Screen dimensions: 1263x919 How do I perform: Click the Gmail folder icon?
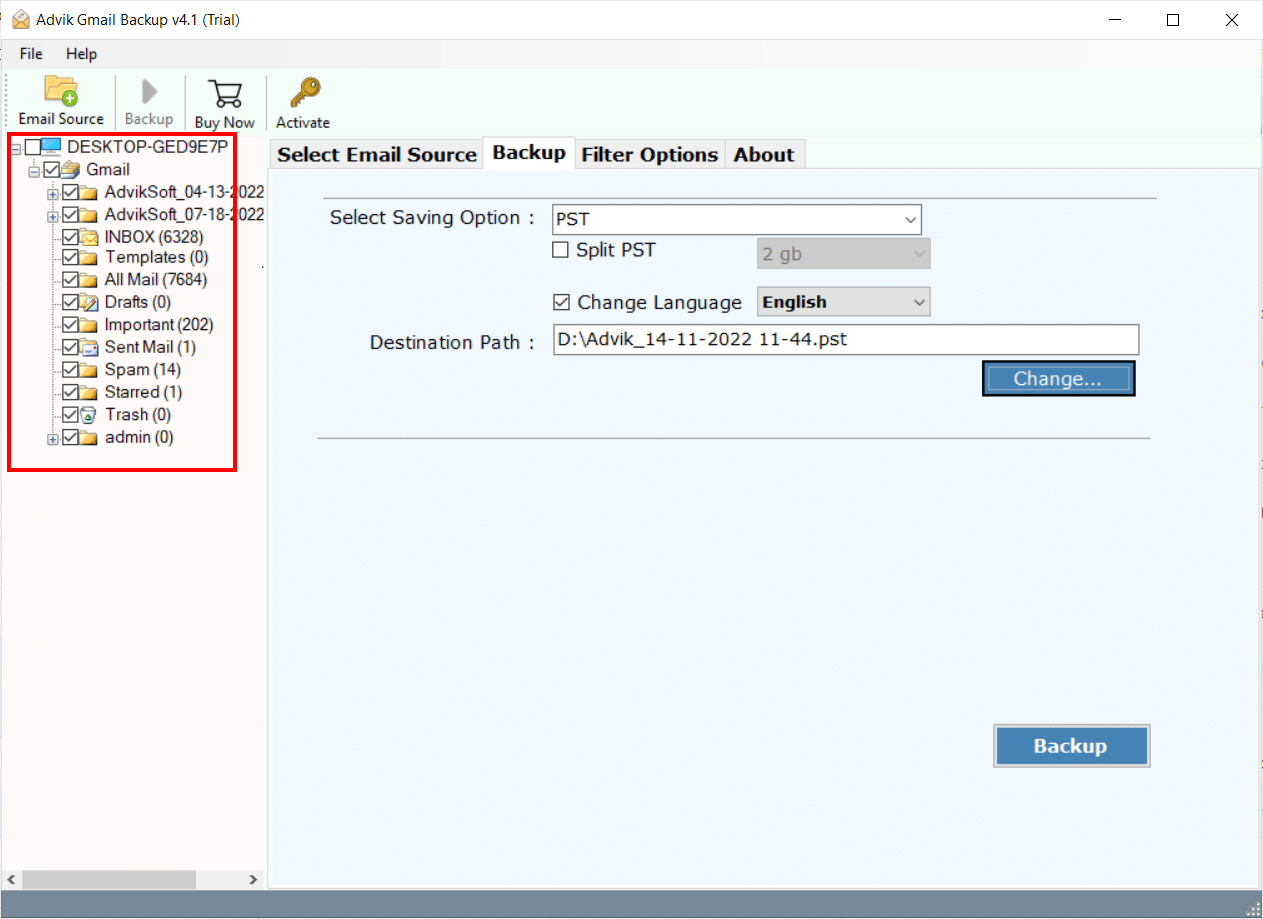coord(71,169)
